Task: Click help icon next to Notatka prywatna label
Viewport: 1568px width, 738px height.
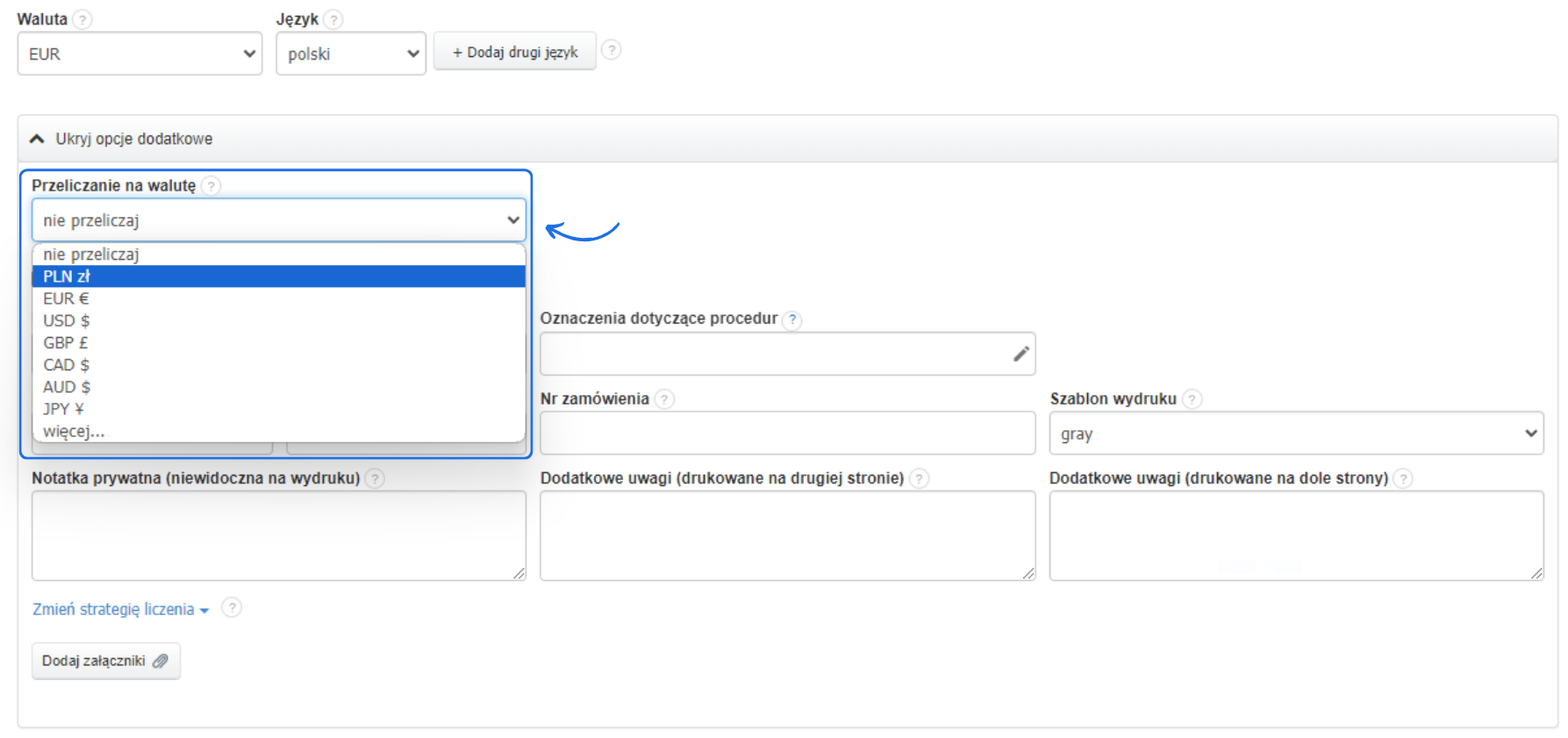Action: [x=375, y=478]
